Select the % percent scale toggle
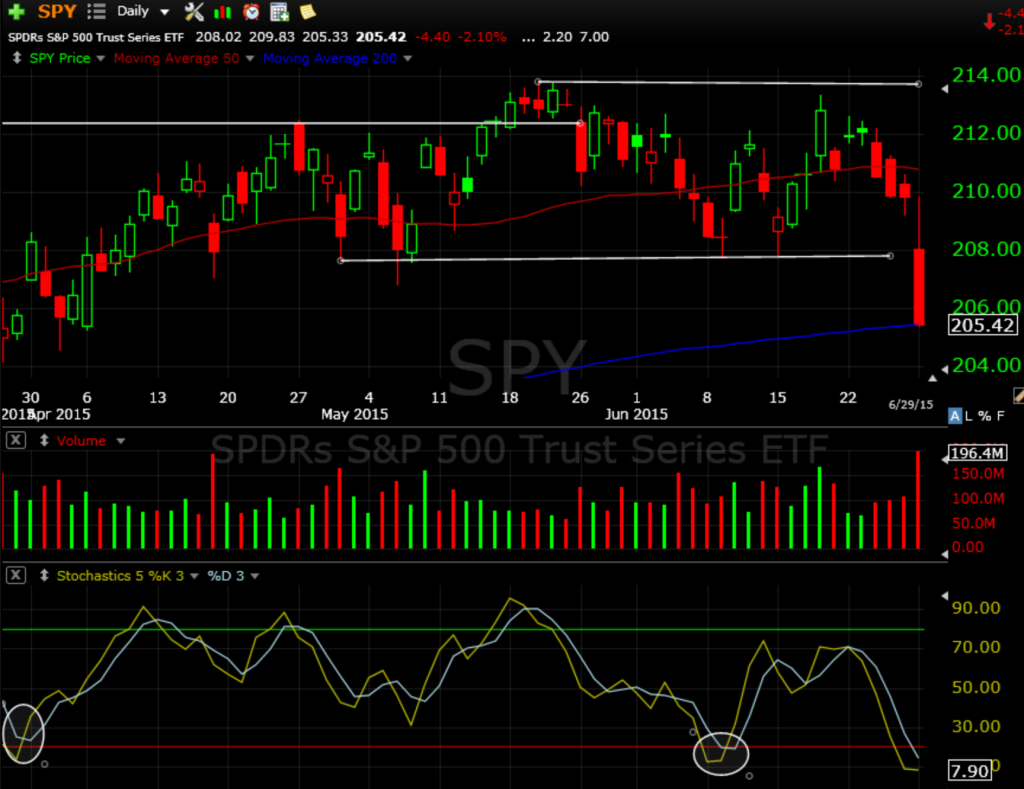1024x789 pixels. [984, 415]
